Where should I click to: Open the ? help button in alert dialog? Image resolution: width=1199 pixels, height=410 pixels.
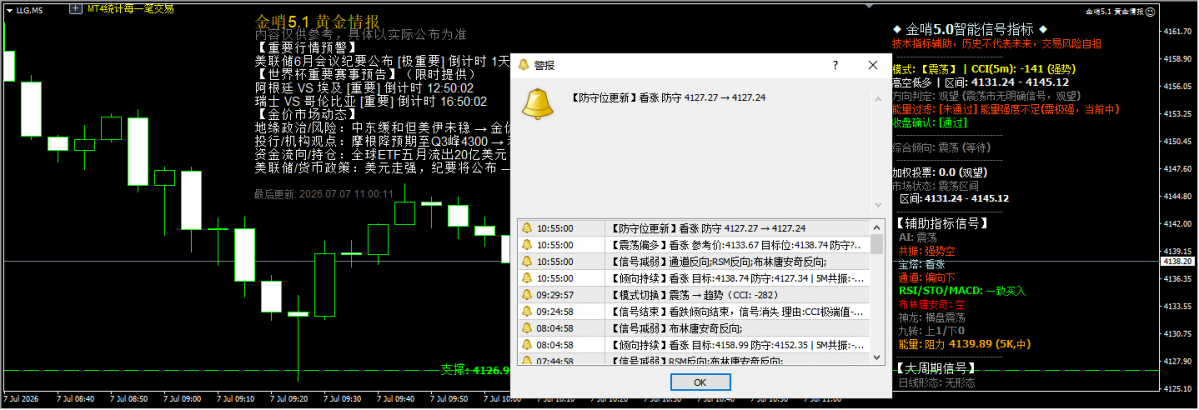[x=835, y=66]
